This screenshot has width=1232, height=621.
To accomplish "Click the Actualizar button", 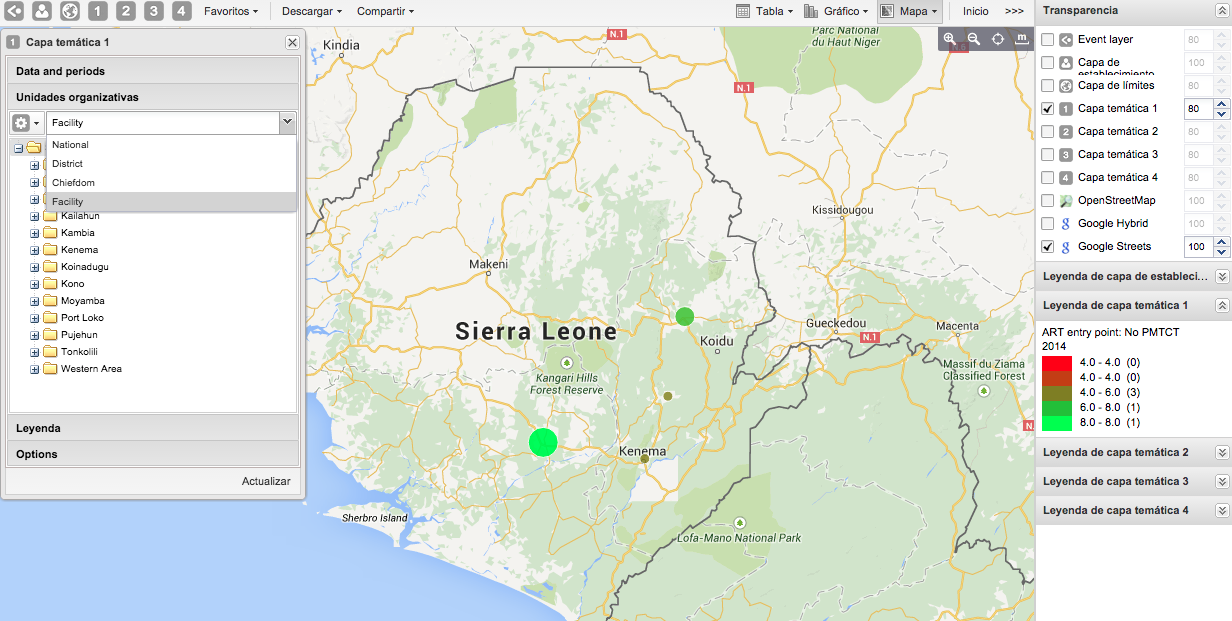I will (x=266, y=482).
